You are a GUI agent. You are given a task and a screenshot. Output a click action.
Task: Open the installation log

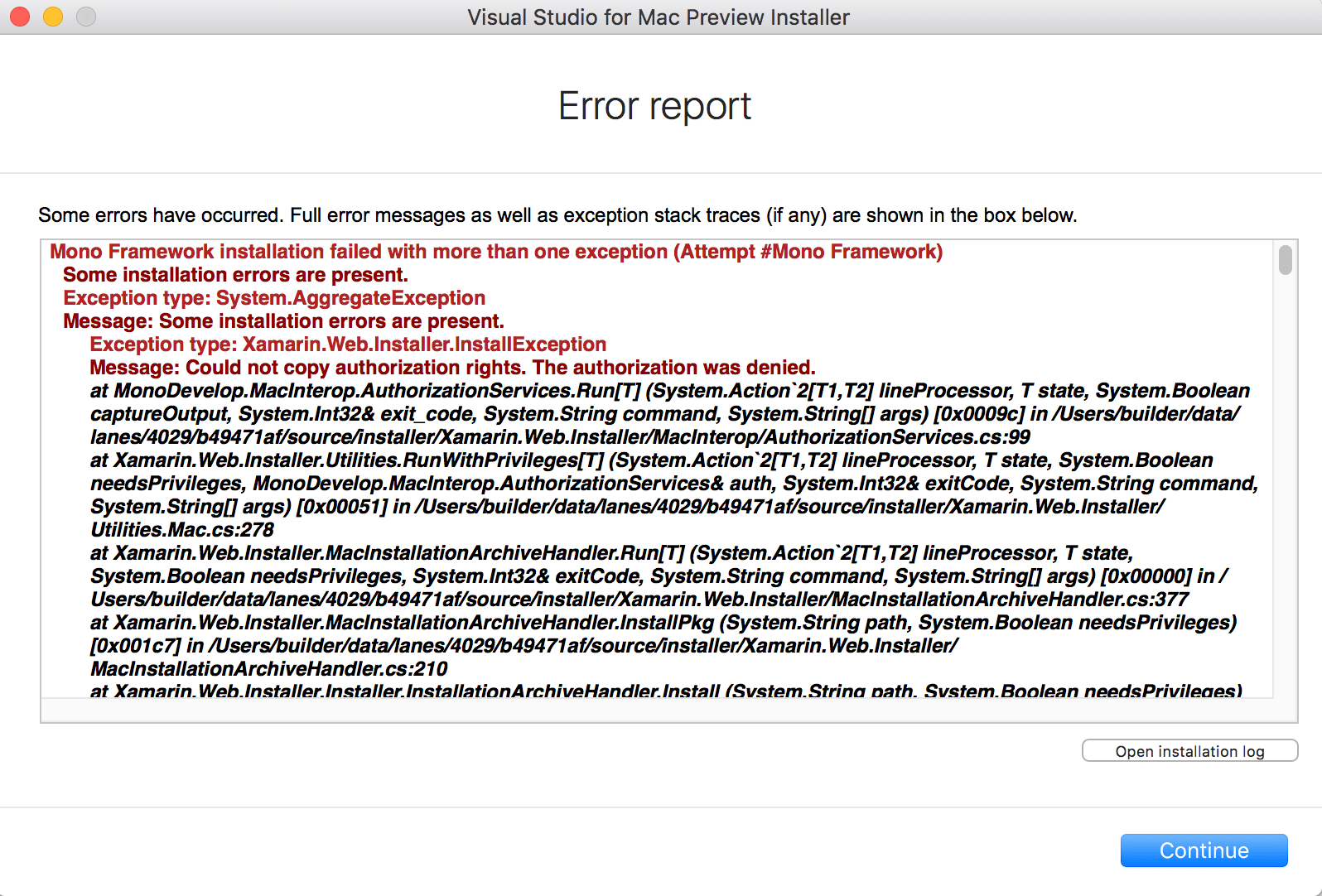[x=1189, y=751]
